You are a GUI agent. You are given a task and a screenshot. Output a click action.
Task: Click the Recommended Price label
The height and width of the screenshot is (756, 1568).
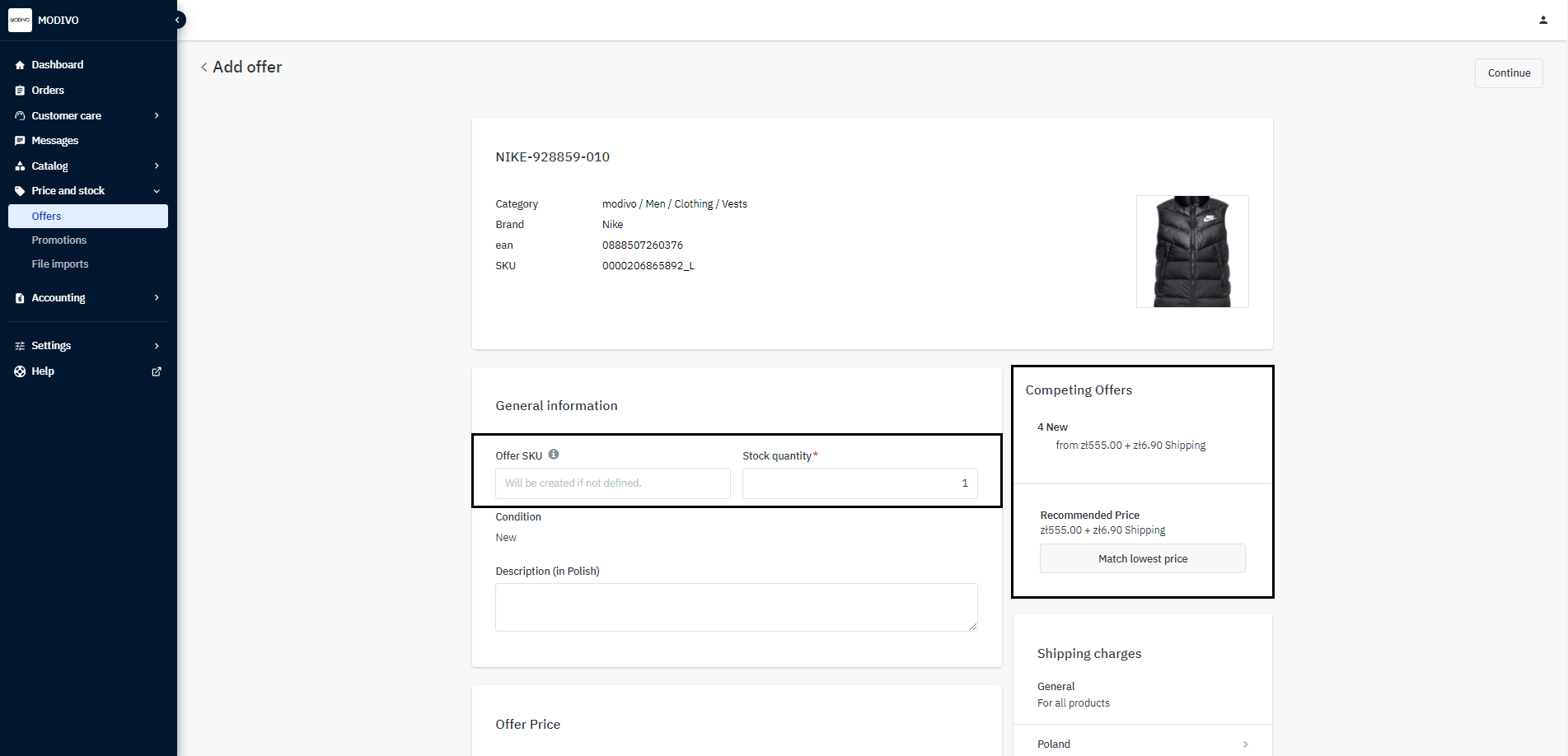[1090, 516]
